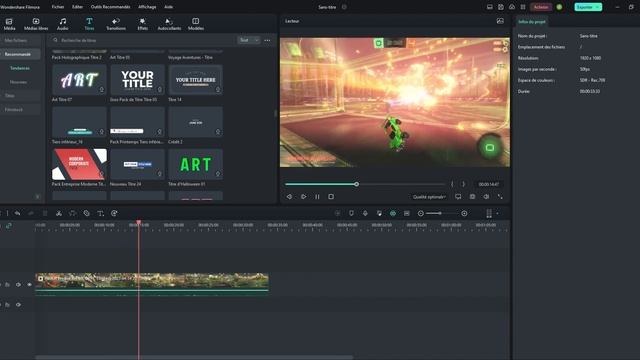Select the Nouveau subcategory
640x360 pixels.
click(18, 82)
